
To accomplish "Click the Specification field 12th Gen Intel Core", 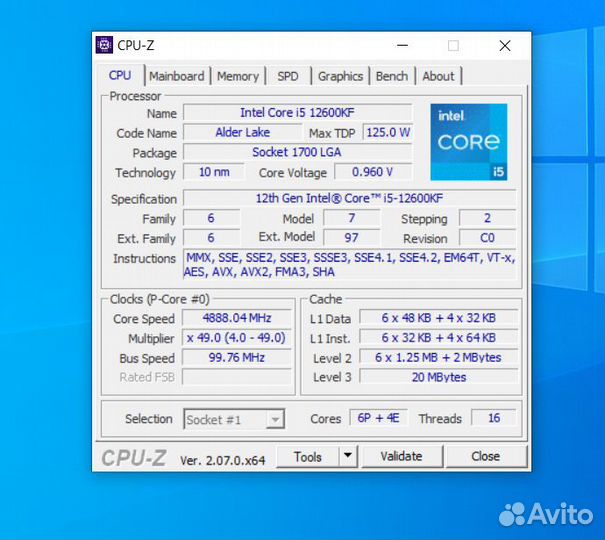I will [350, 198].
